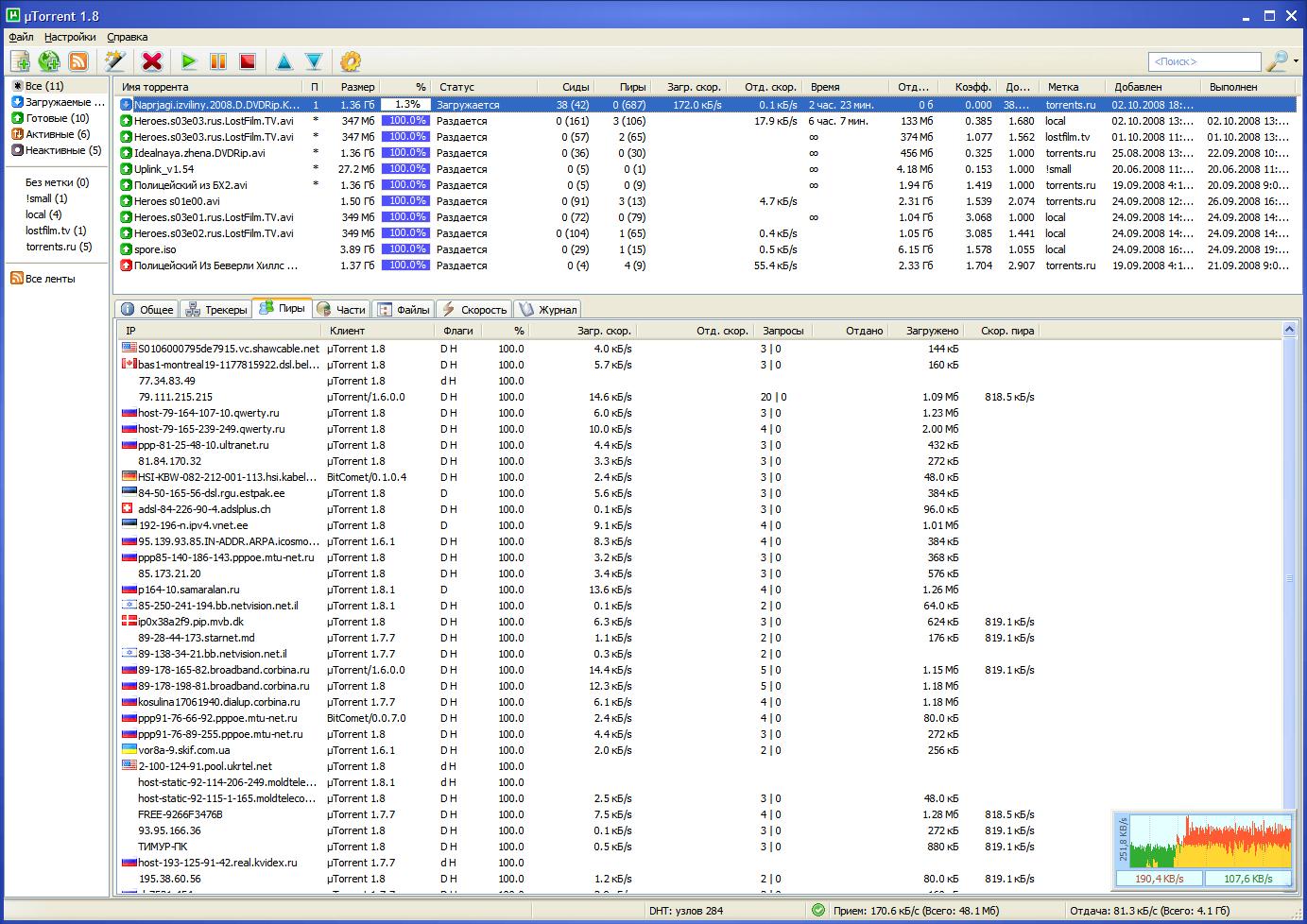Expand the search engine dropdown arrow
The image size is (1307, 924).
coord(1295,61)
